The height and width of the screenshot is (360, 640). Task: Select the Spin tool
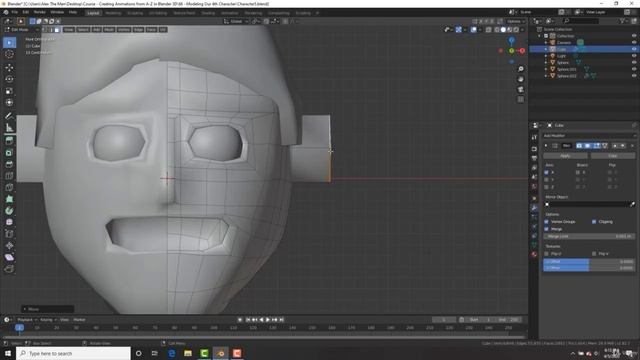point(9,211)
